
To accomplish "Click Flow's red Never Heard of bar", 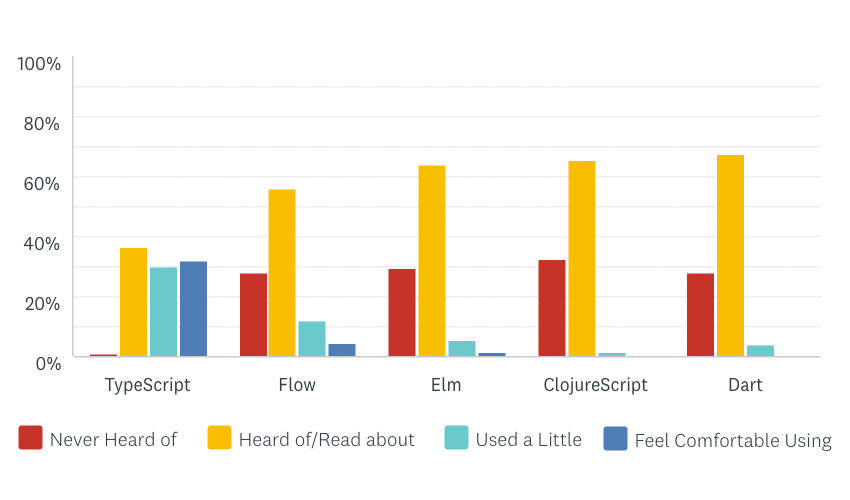I will pyautogui.click(x=253, y=315).
